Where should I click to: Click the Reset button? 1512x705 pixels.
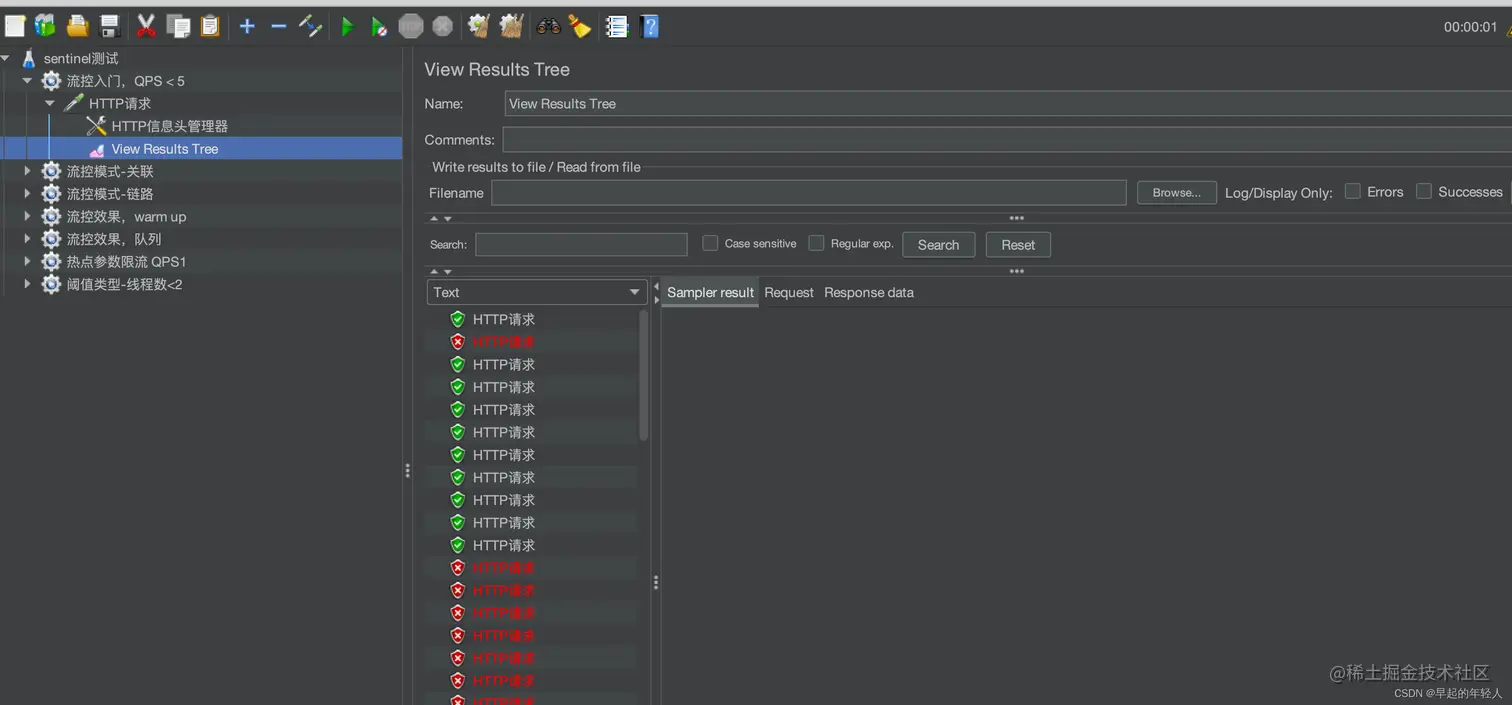(x=1018, y=245)
